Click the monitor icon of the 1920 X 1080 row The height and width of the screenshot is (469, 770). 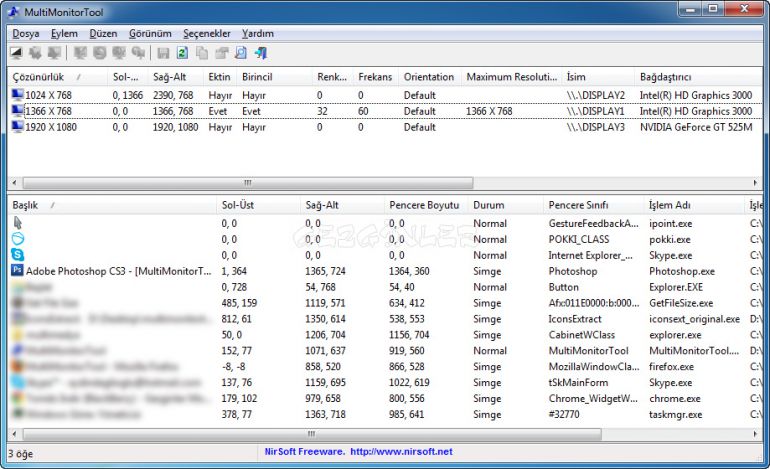coord(18,127)
